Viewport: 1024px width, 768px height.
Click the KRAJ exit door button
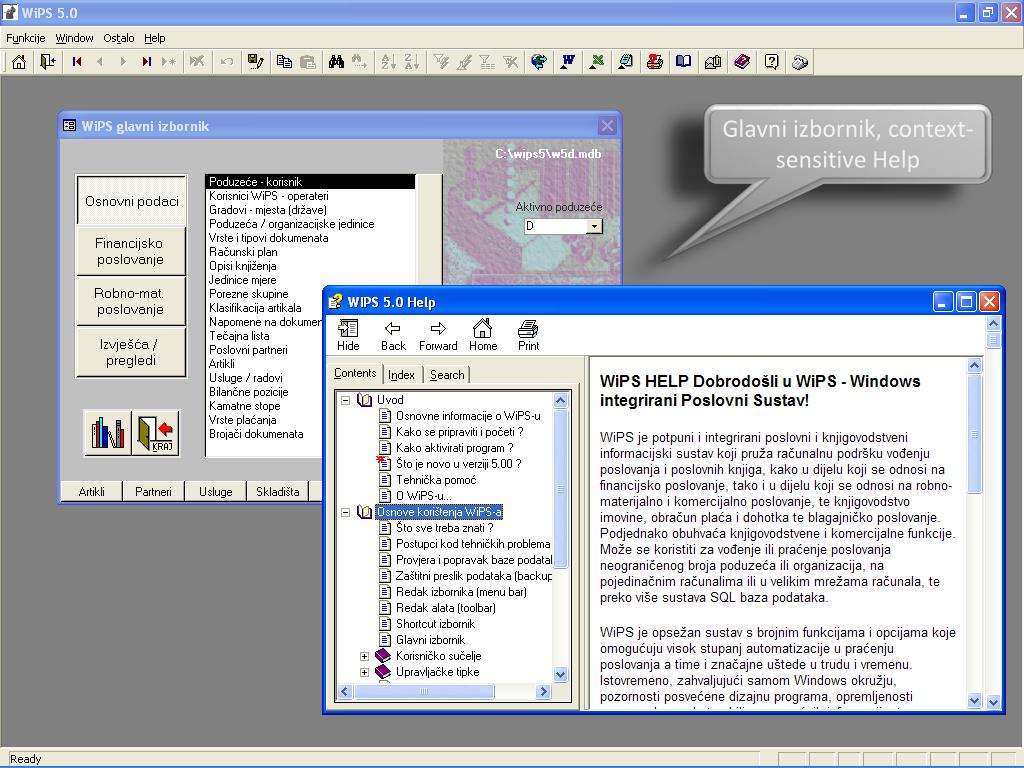pyautogui.click(x=156, y=432)
